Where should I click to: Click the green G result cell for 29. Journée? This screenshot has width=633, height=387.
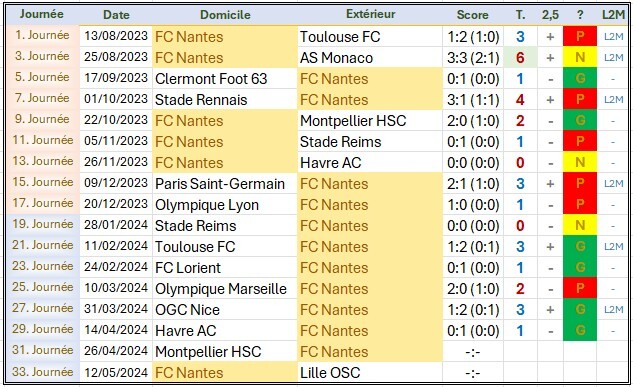click(x=580, y=330)
